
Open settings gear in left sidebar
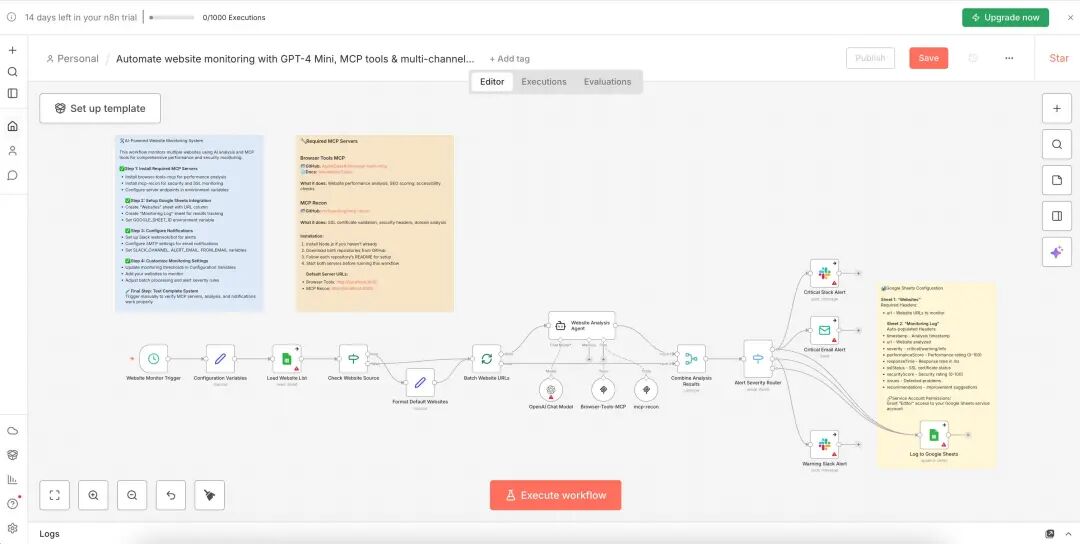point(12,528)
